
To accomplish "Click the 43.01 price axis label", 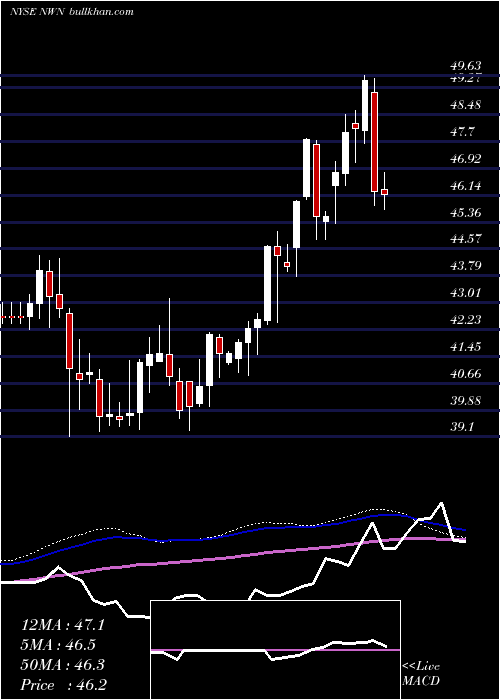I will (x=466, y=292).
